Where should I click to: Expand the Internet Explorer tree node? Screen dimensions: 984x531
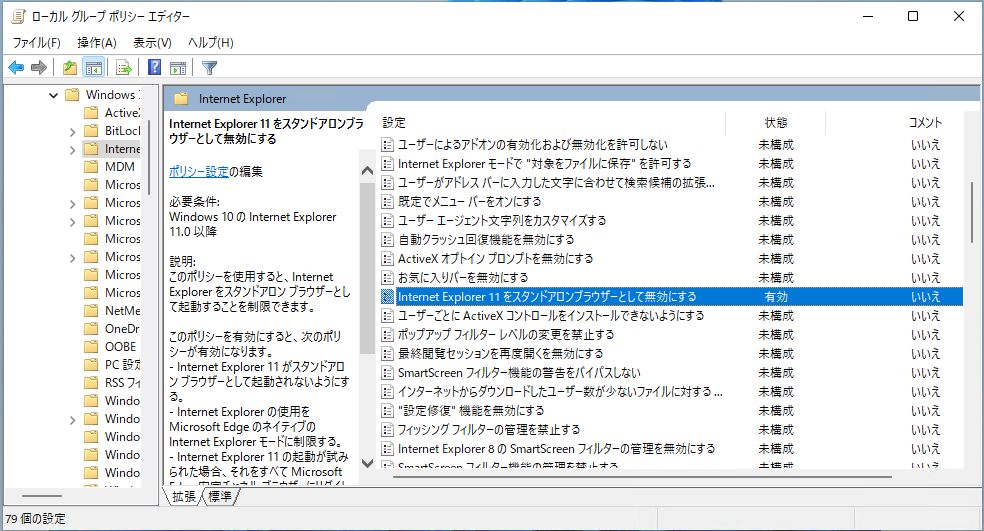72,150
